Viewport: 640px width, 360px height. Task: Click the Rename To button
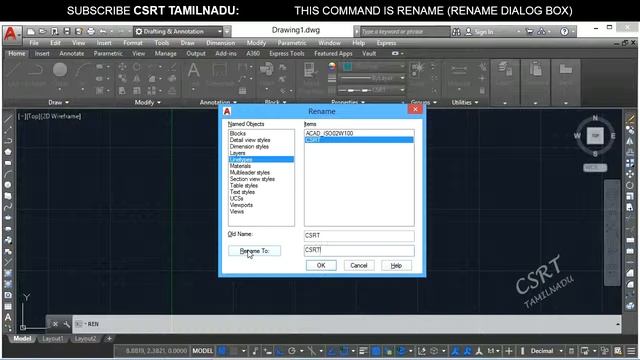[254, 251]
